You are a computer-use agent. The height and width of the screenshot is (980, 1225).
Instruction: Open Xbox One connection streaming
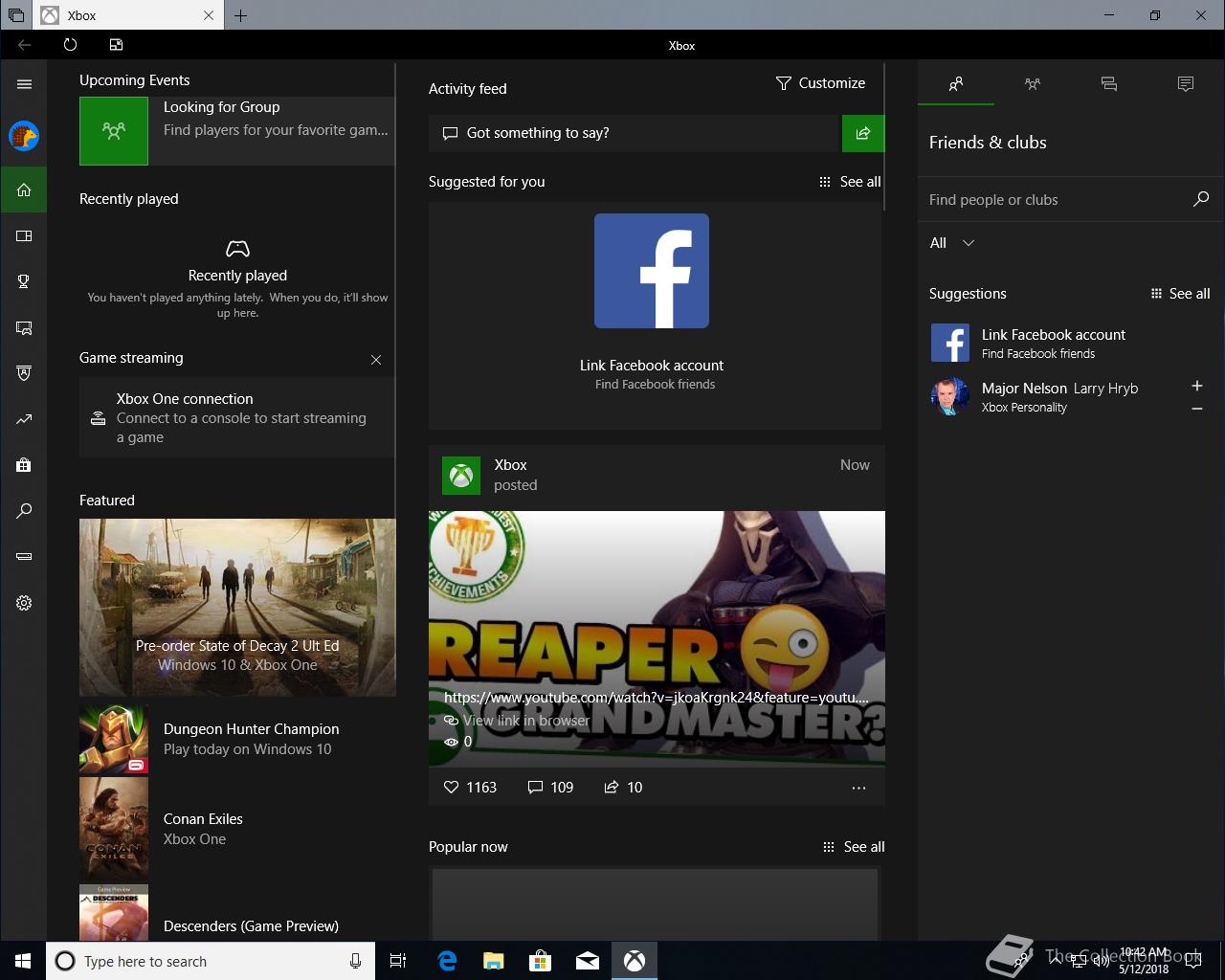[x=237, y=417]
